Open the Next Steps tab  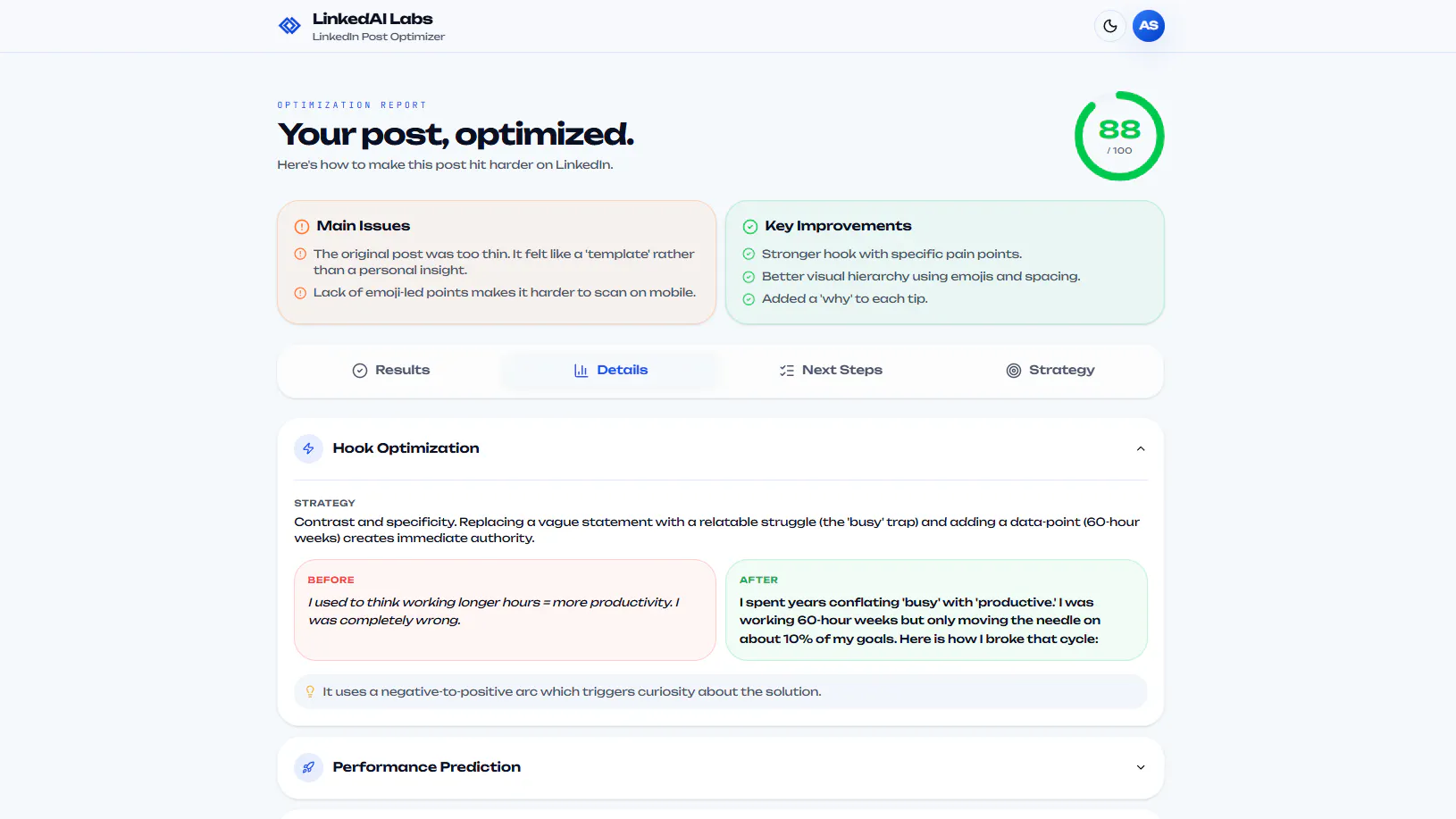pyautogui.click(x=831, y=371)
